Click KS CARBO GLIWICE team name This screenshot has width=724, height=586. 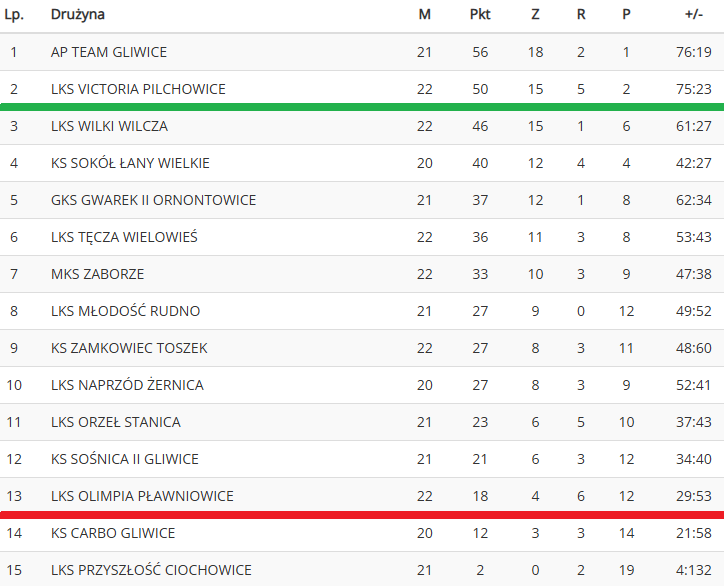tap(113, 533)
